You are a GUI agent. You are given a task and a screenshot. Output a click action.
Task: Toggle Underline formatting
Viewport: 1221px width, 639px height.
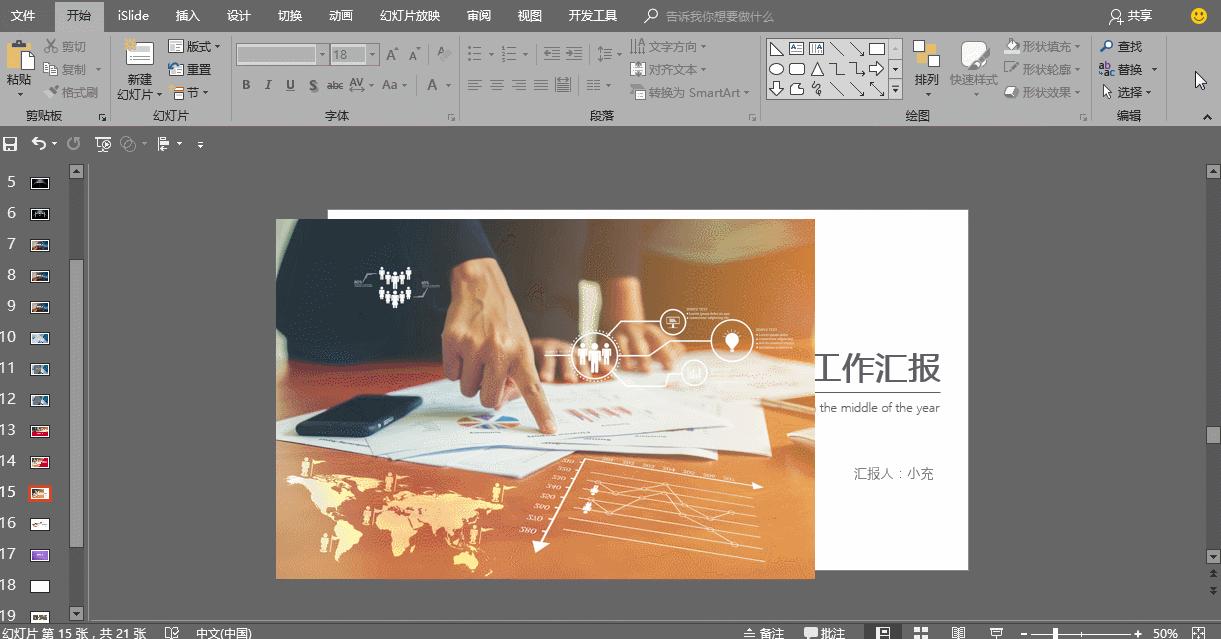[x=289, y=86]
